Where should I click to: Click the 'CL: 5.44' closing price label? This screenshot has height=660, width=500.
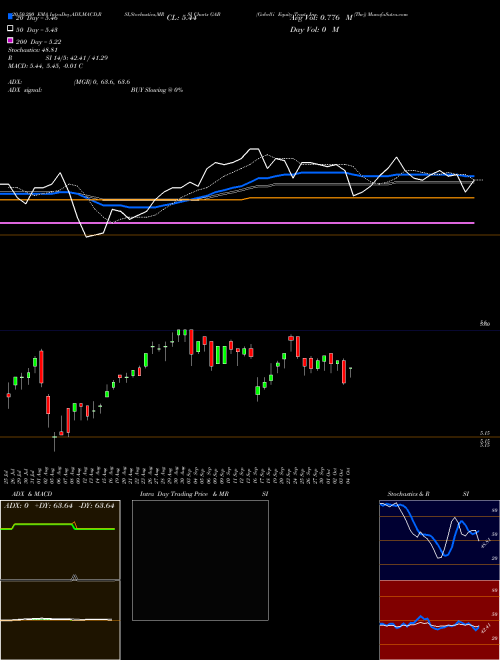click(181, 18)
